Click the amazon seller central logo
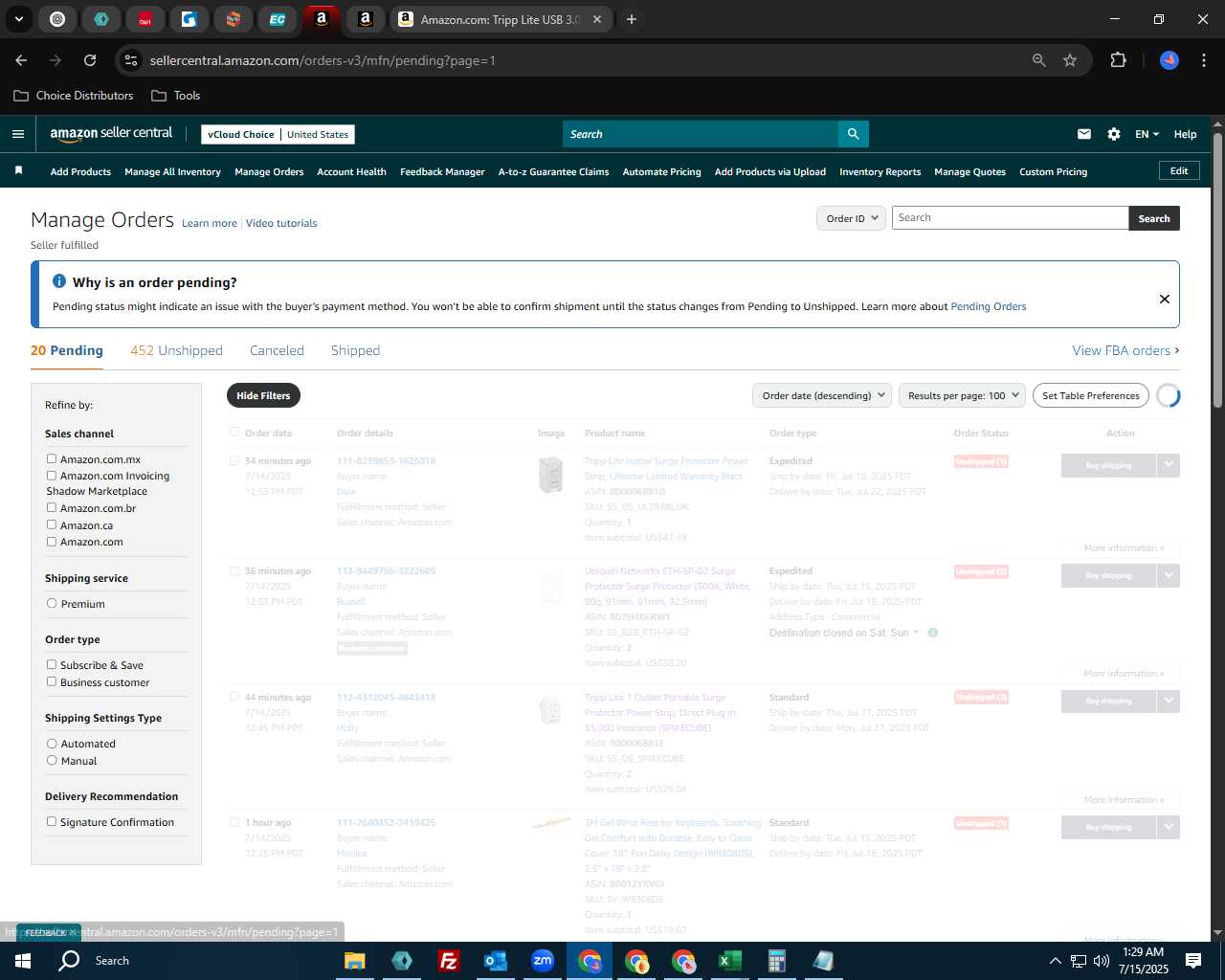The width and height of the screenshot is (1225, 980). coord(111,134)
